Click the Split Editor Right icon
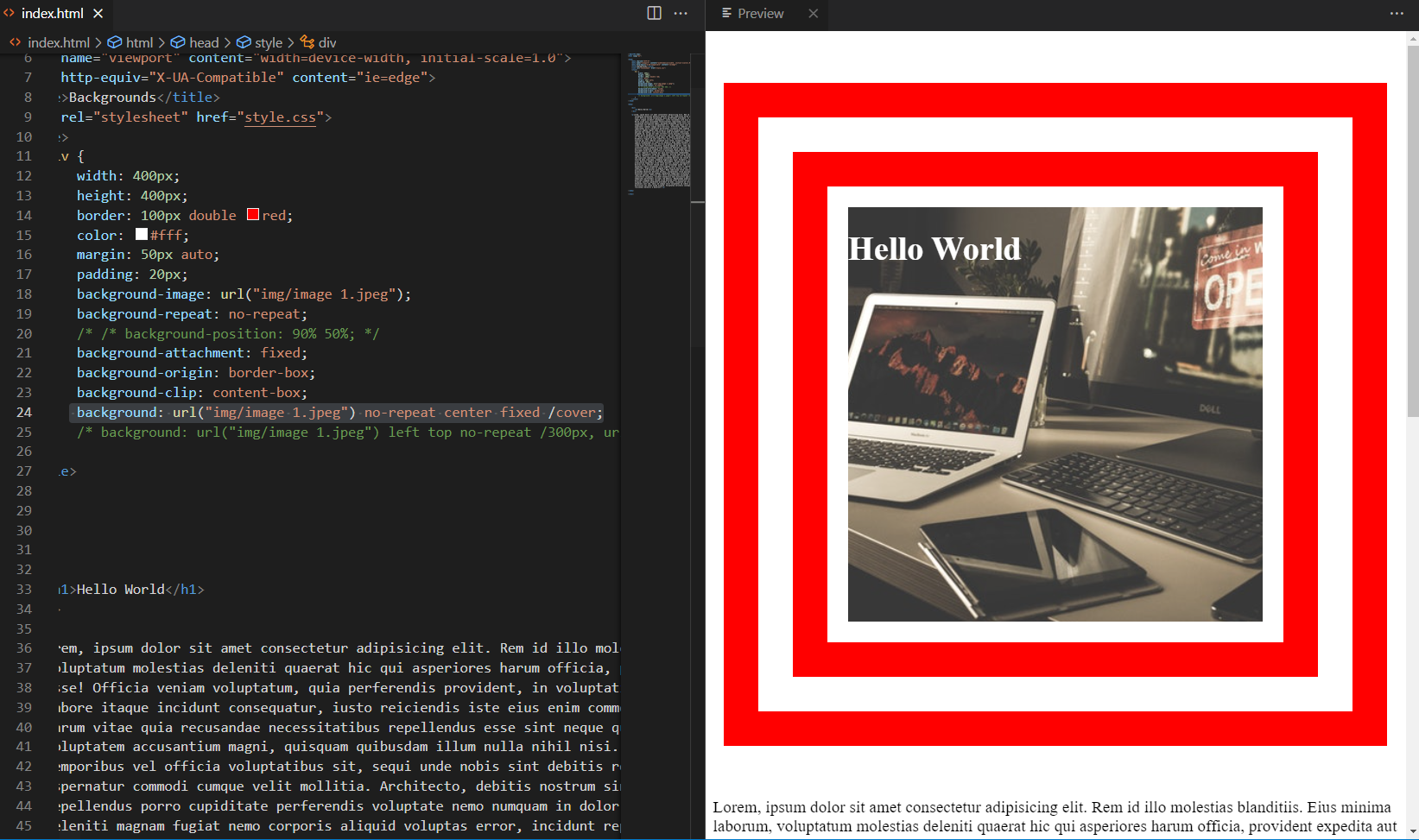1419x840 pixels. tap(654, 13)
